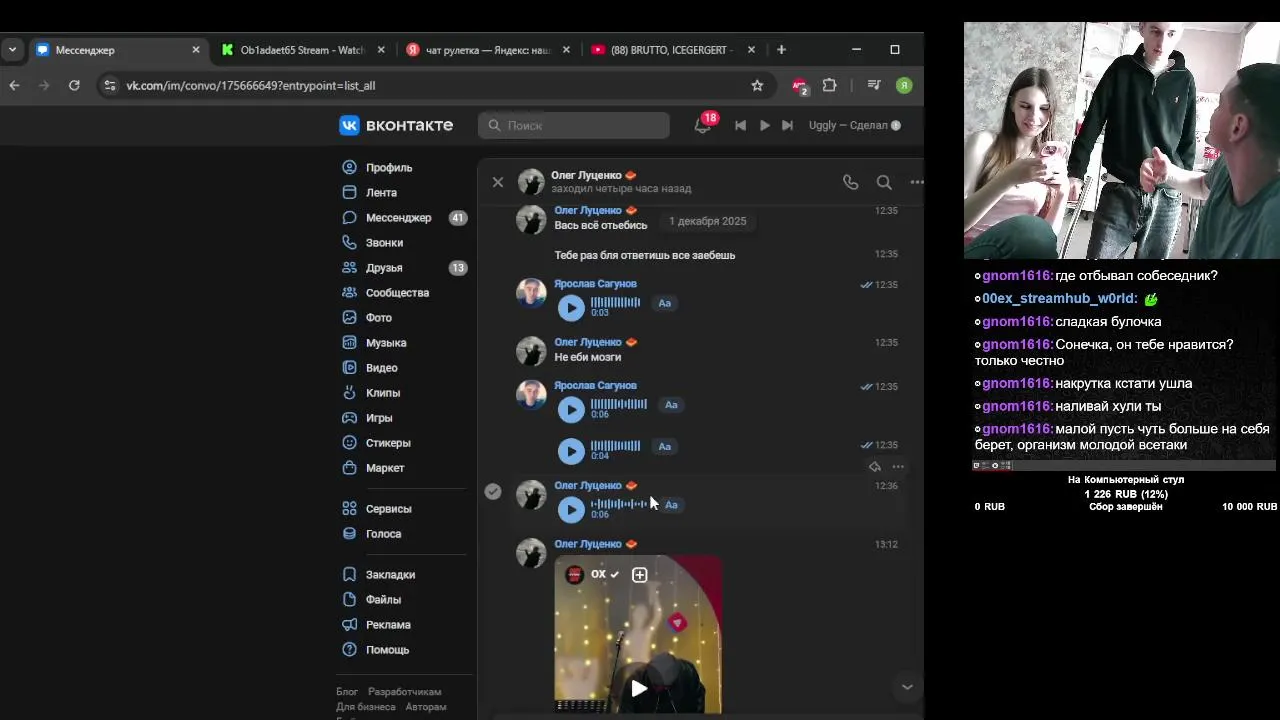Search within this conversation

coord(884,182)
